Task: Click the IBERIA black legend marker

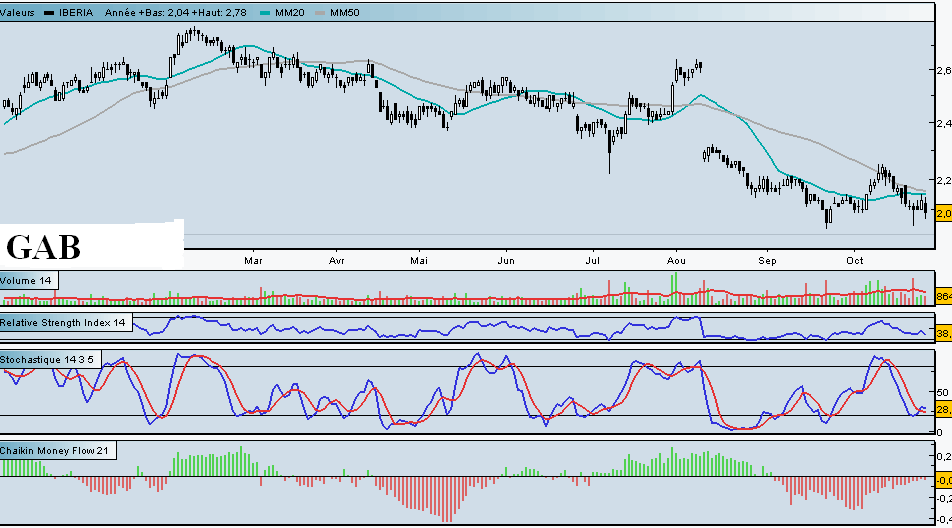Action: tap(49, 13)
